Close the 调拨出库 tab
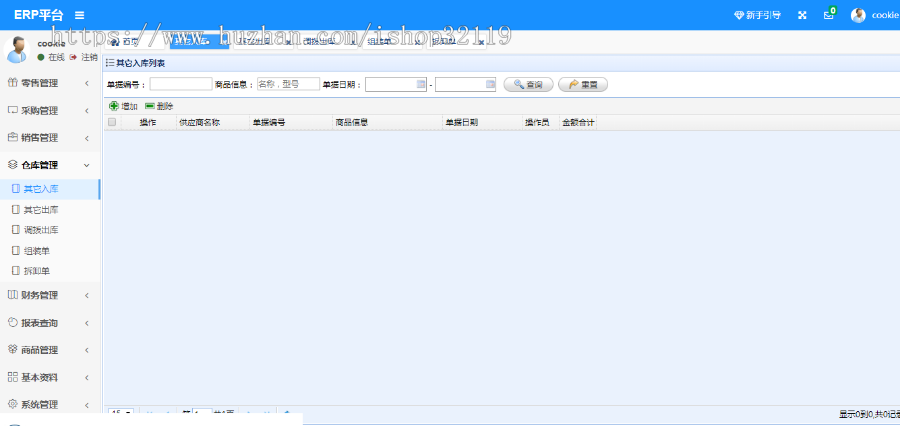 [352, 42]
